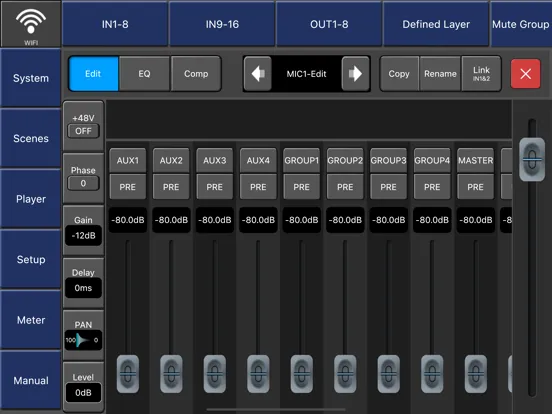
Task: Toggle PRE under MASTER
Action: (x=475, y=187)
